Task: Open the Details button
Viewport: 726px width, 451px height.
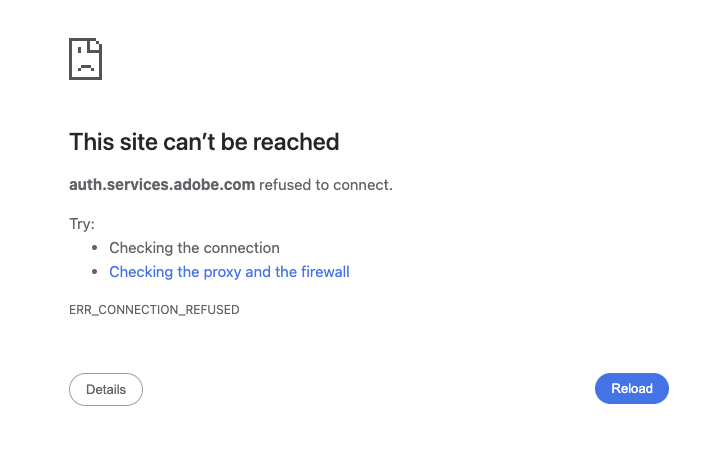Action: [x=106, y=389]
